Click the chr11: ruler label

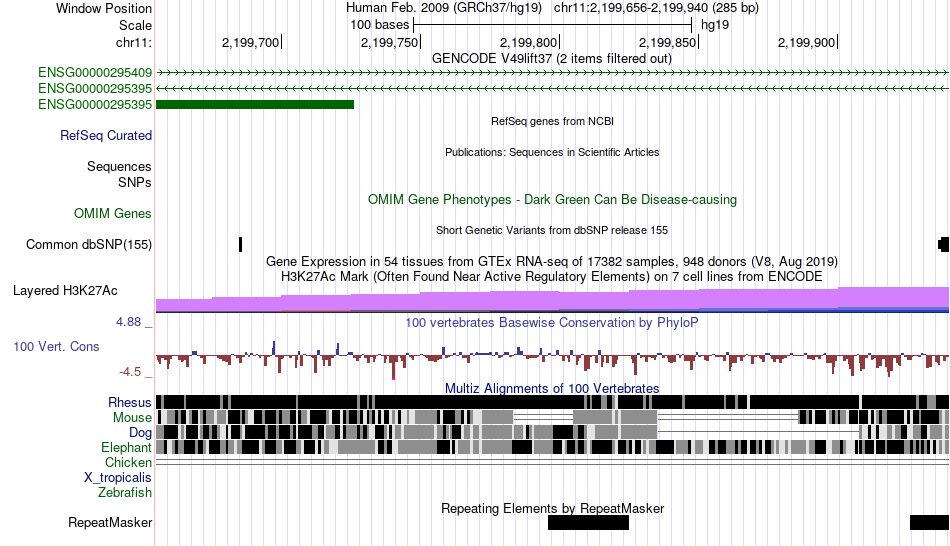click(x=133, y=42)
